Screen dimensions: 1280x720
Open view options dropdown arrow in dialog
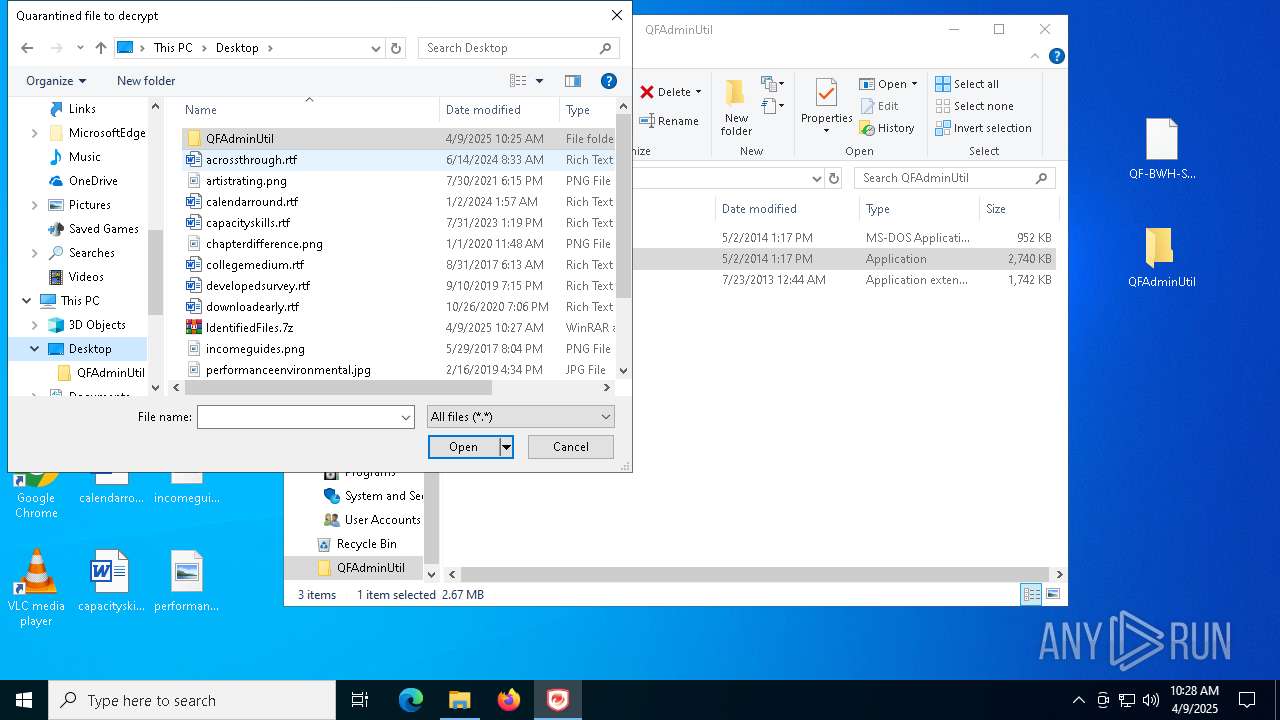[539, 81]
